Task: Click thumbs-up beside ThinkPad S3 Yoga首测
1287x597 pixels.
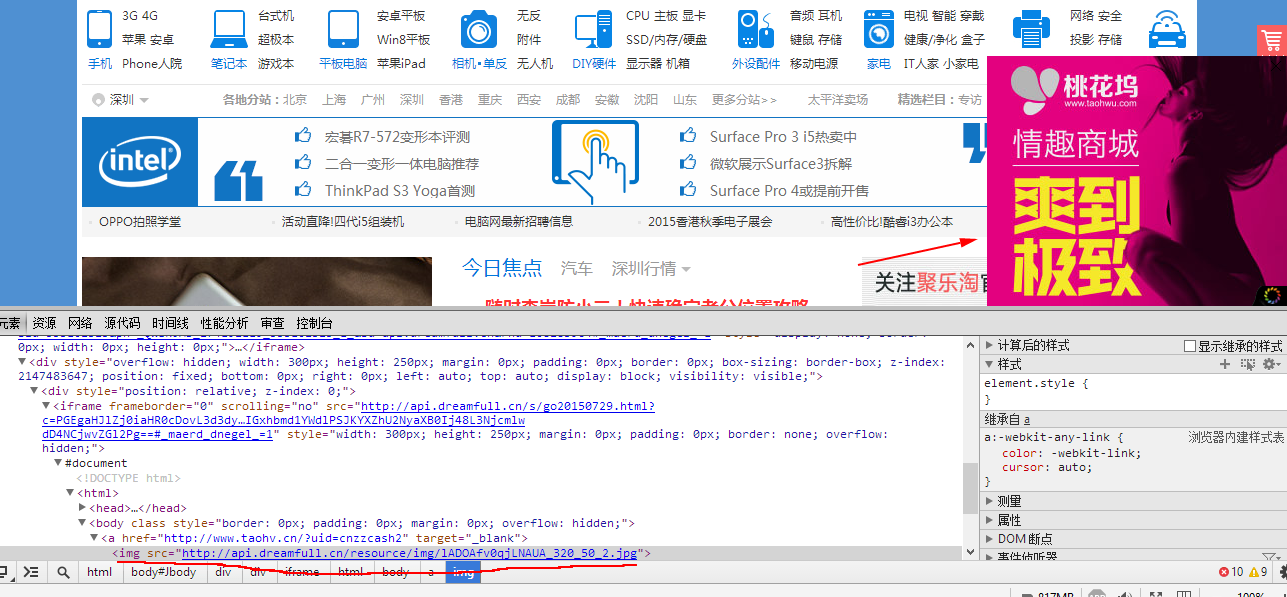Action: (304, 189)
